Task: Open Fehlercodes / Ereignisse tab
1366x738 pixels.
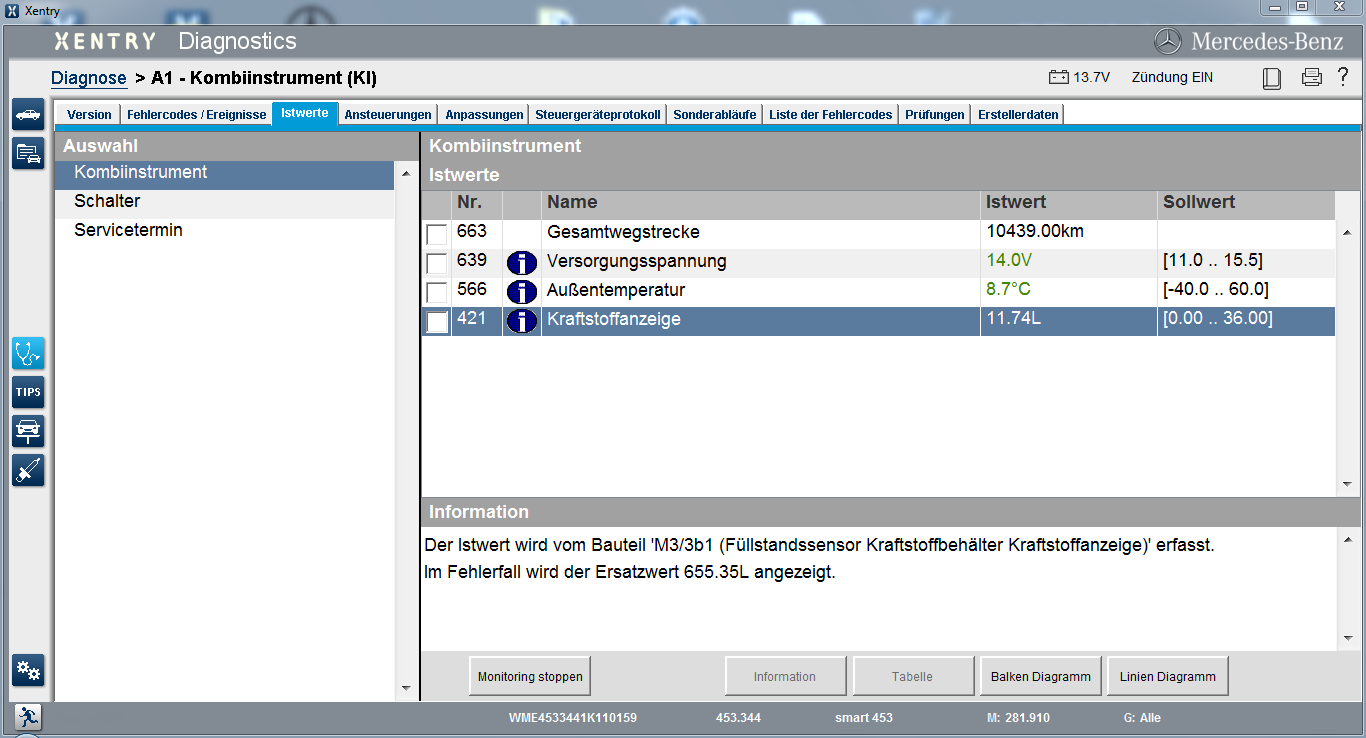Action: point(196,115)
